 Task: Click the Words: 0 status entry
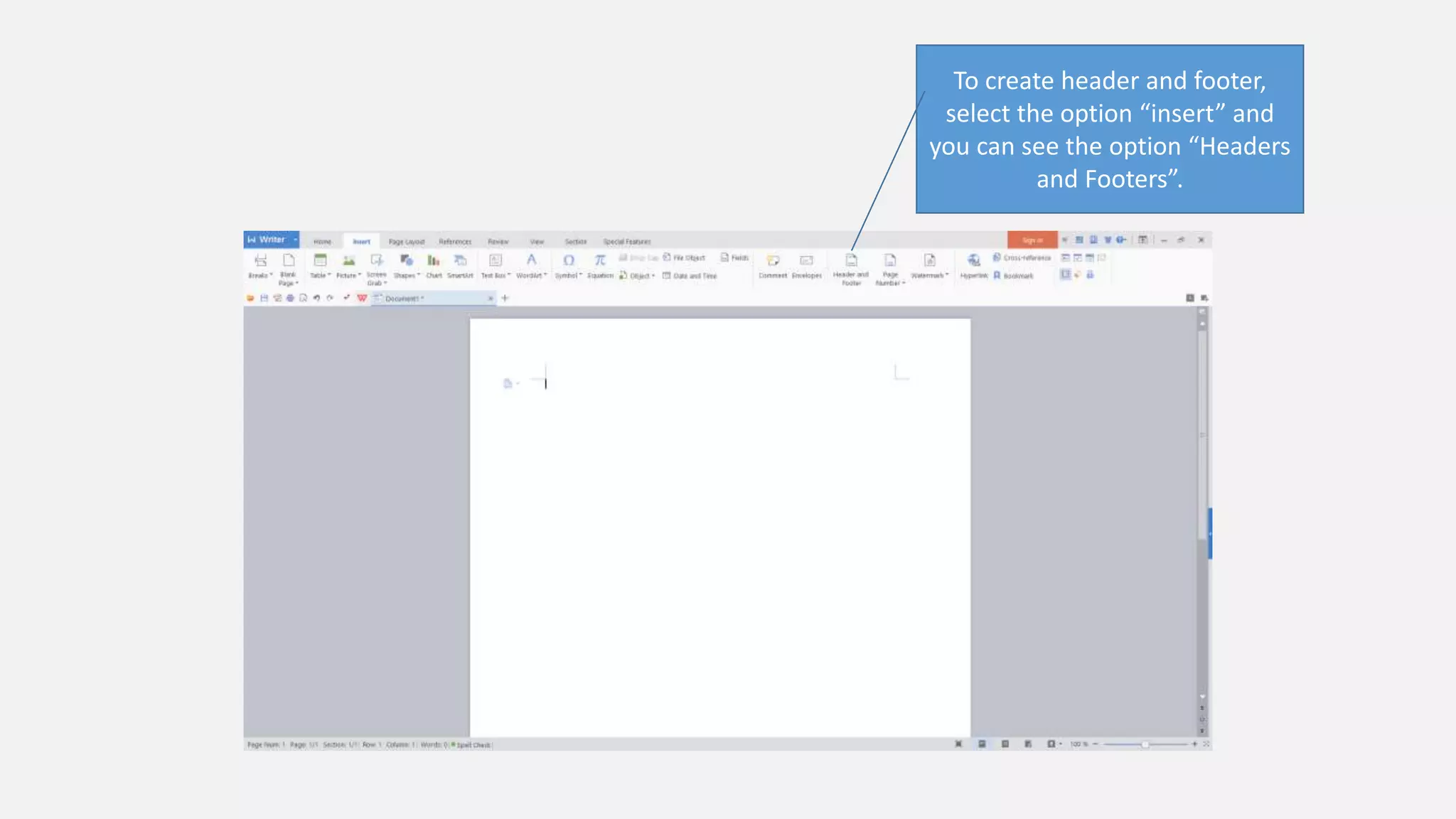click(x=434, y=745)
